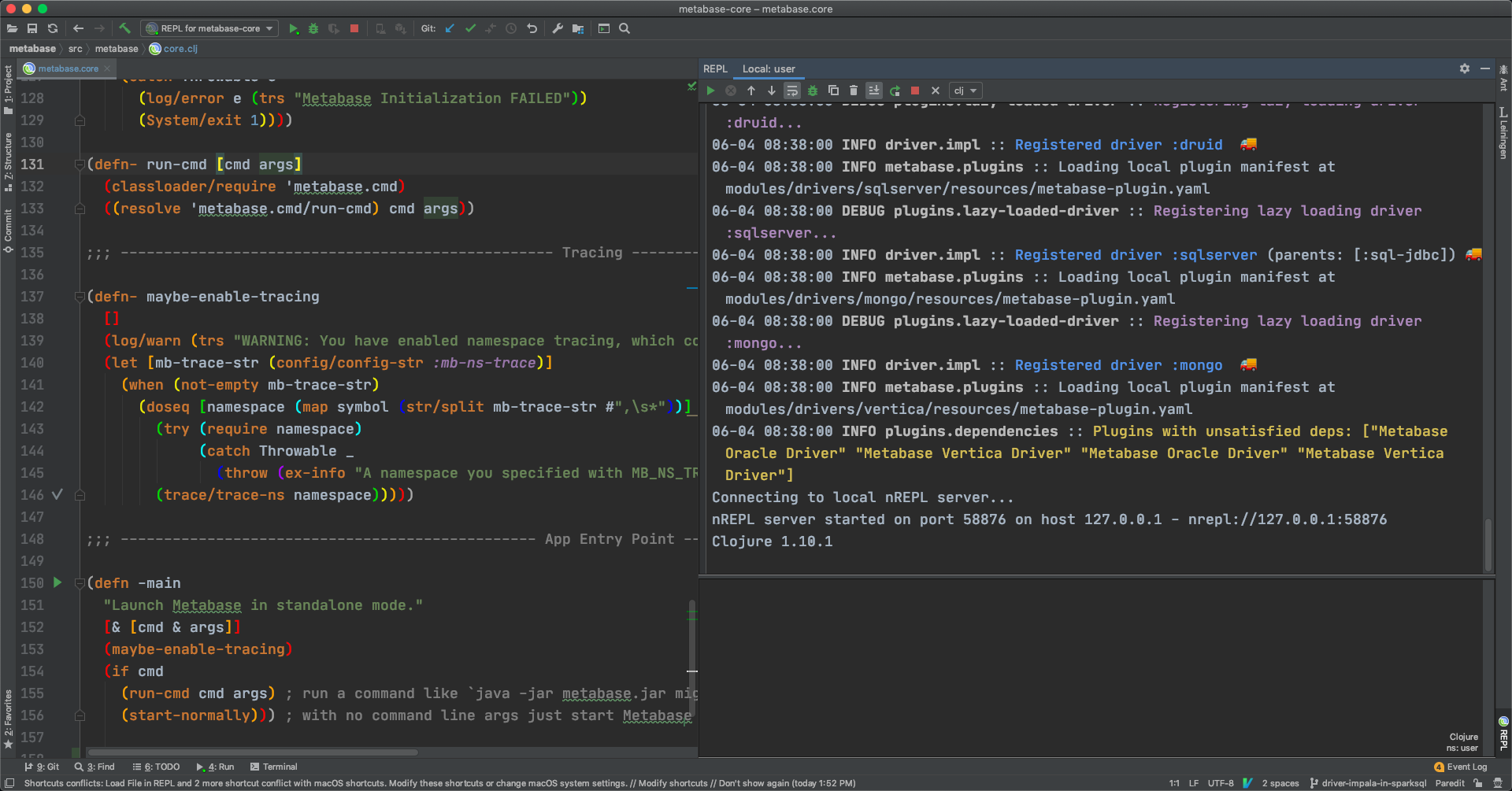Viewport: 1512px width, 791px height.
Task: Disconnect REPL using the X icon
Action: [936, 91]
